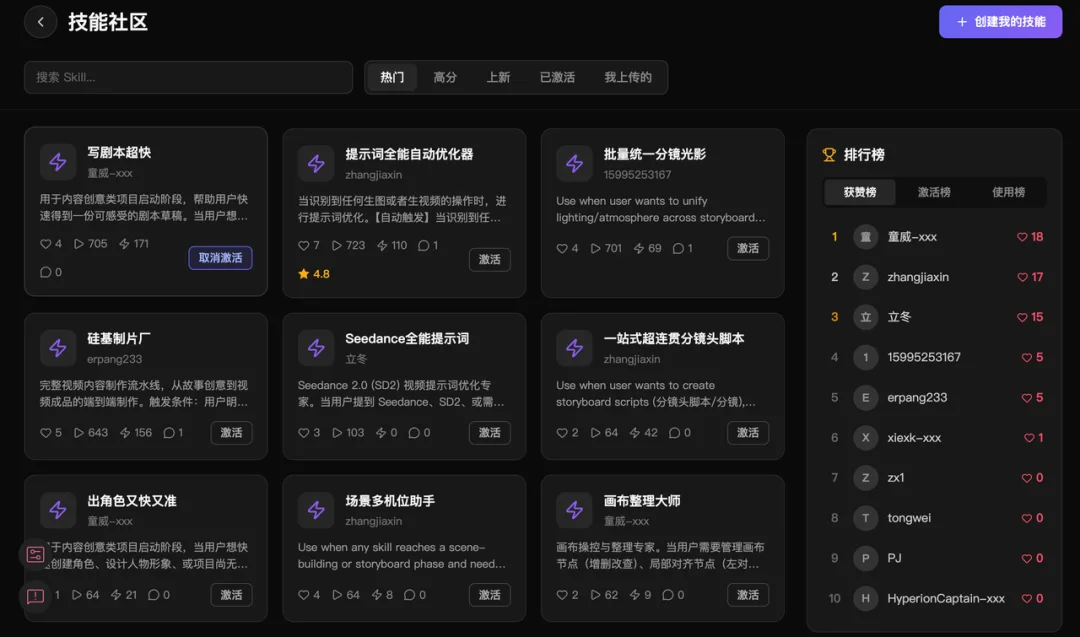
Task: Switch to the 激活榜 leaderboard tab
Action: 932,191
